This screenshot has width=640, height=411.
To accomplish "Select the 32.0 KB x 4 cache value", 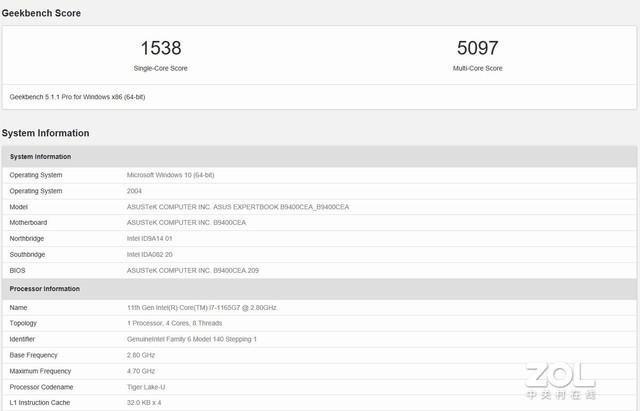I will pyautogui.click(x=144, y=402).
